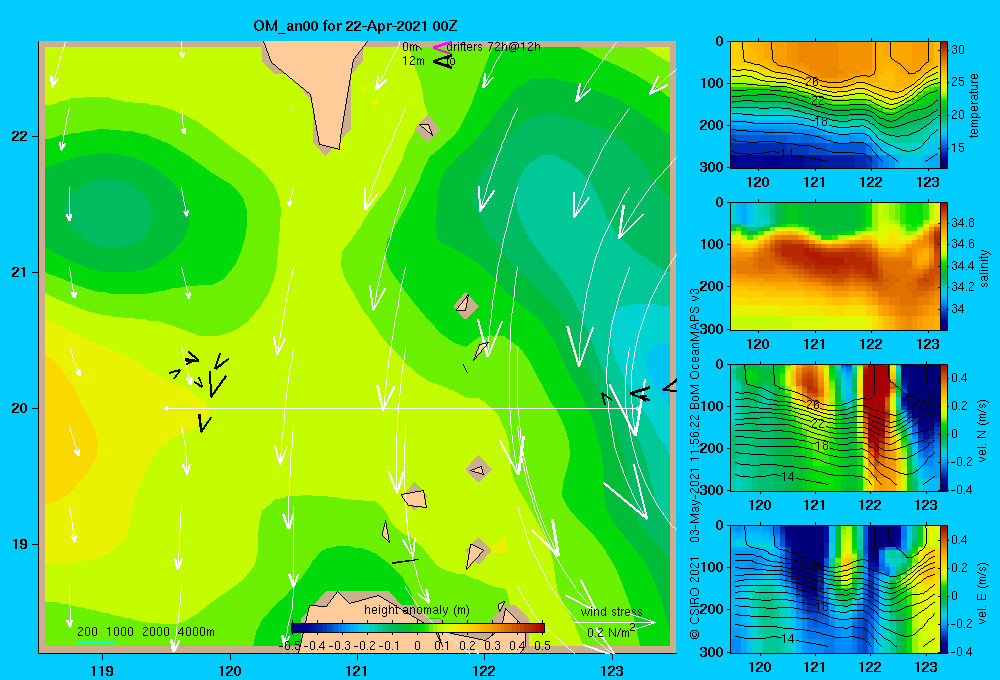Click latitude label '22' on main map
This screenshot has height=680, width=1000.
[20, 137]
